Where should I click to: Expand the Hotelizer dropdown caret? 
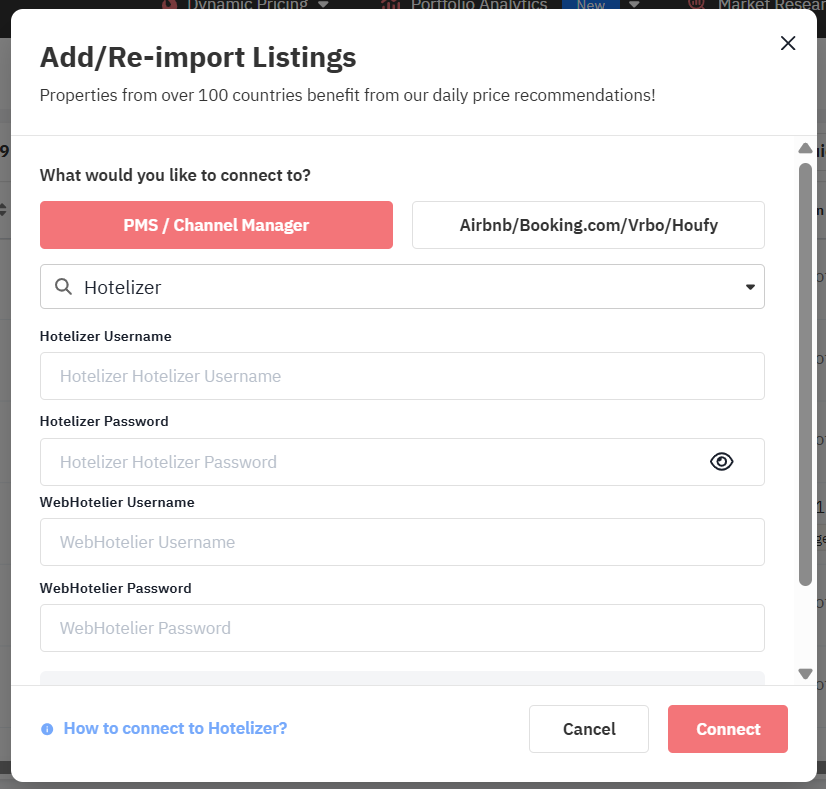tap(750, 287)
